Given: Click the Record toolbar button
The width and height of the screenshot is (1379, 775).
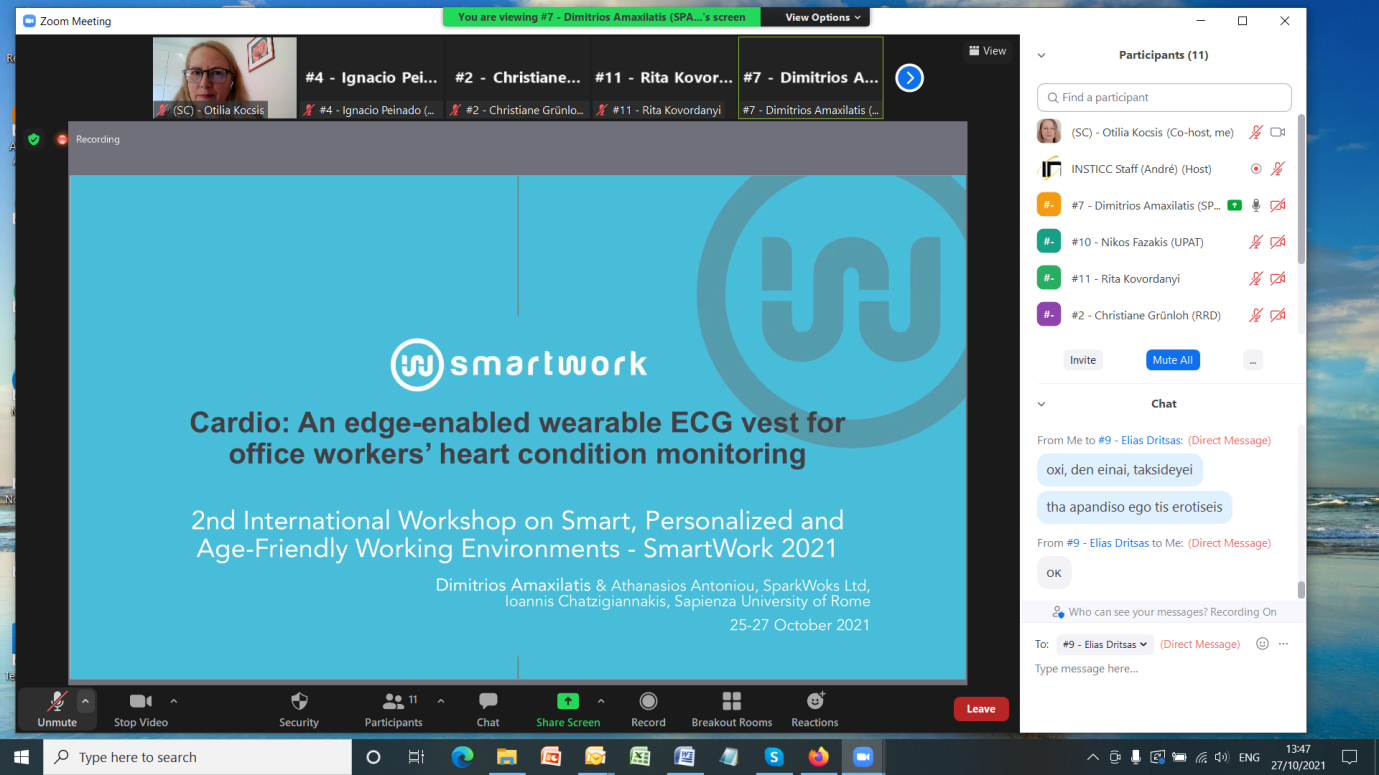Looking at the screenshot, I should (648, 709).
